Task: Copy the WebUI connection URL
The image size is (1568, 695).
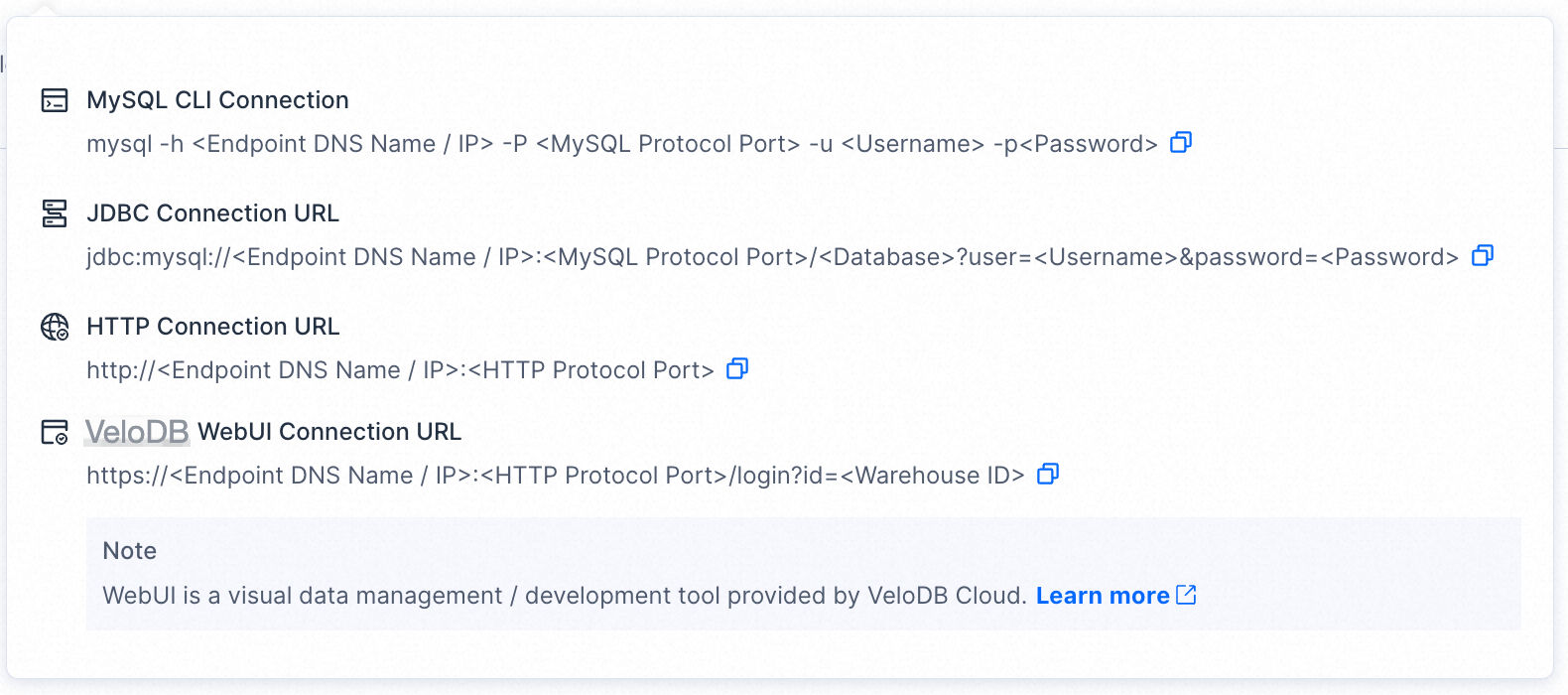Action: pos(1048,474)
